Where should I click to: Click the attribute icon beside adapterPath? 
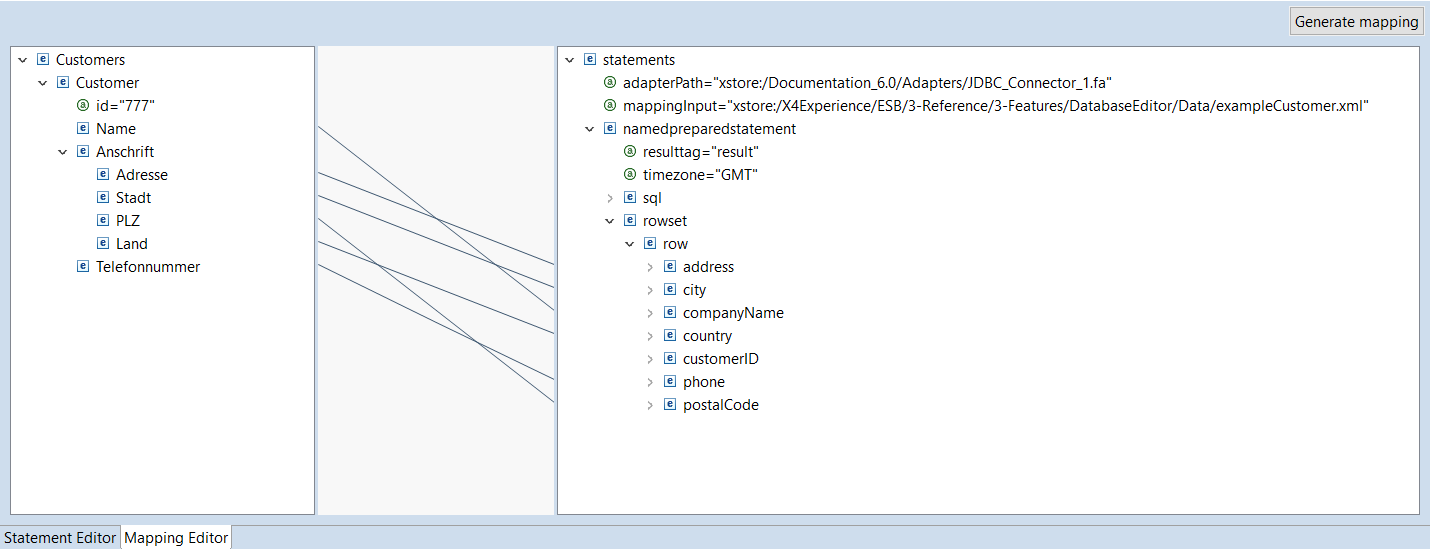click(610, 83)
